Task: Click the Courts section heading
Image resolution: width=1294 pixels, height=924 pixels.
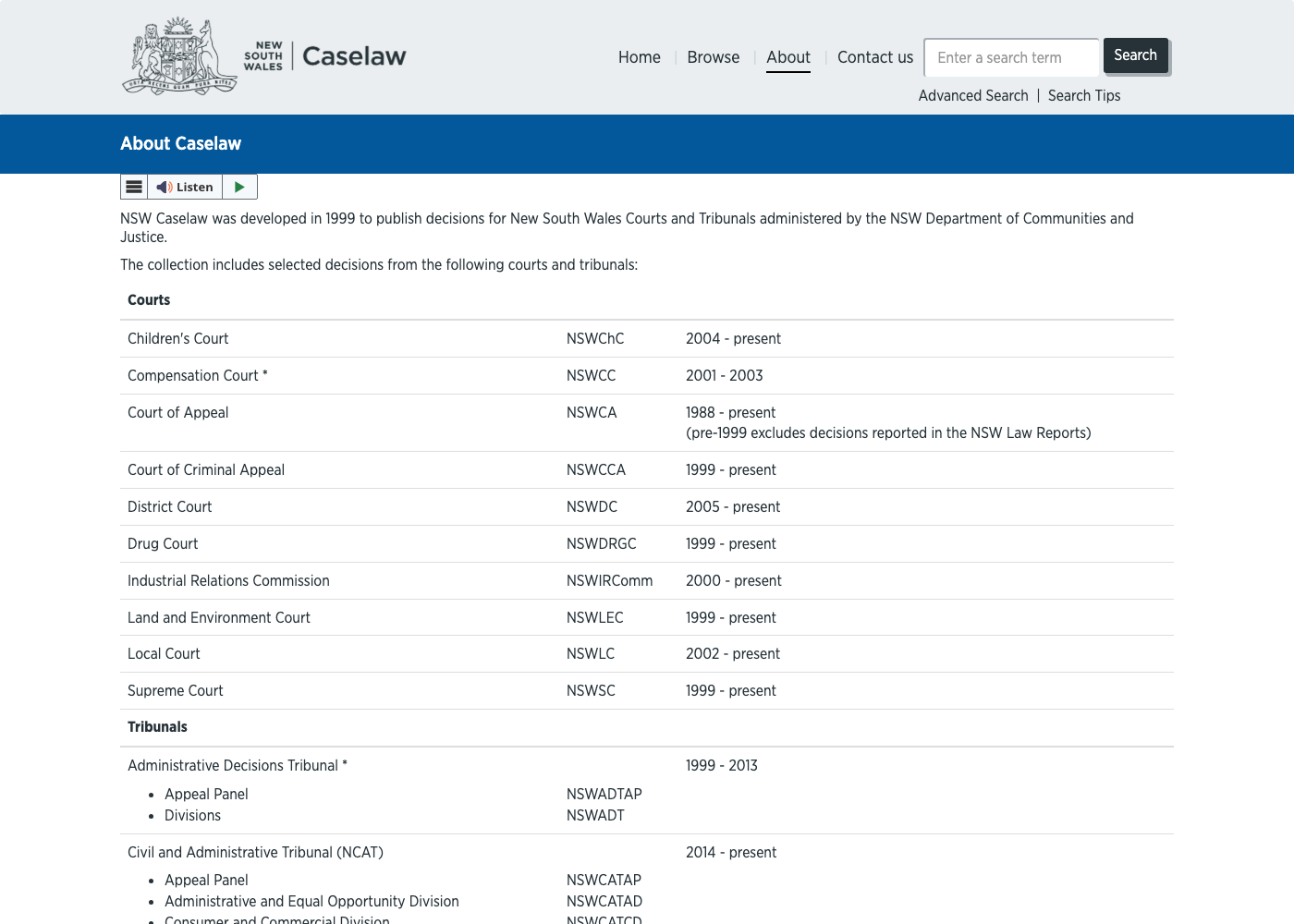Action: click(149, 300)
